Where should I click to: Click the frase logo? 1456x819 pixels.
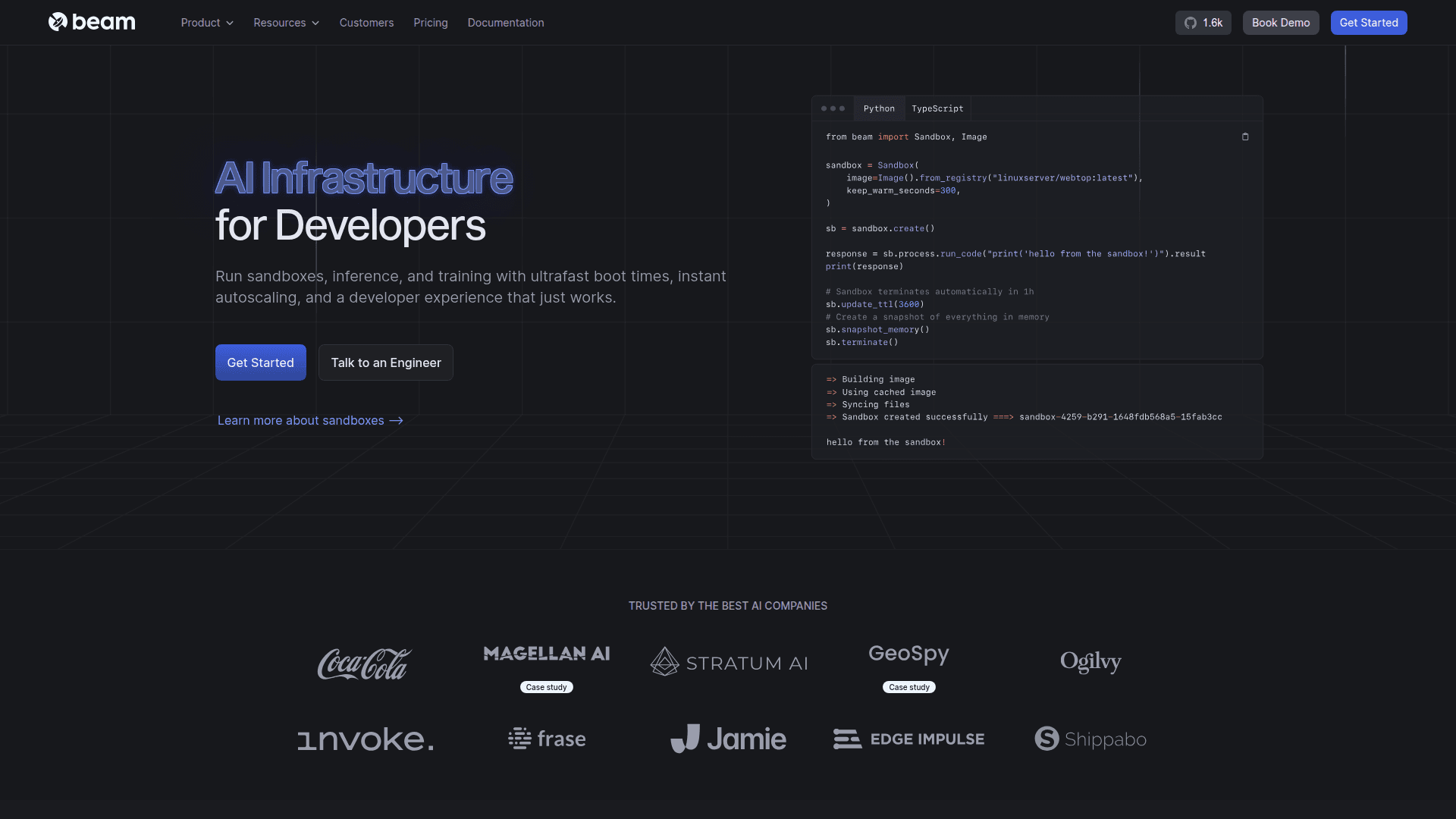[x=547, y=739]
